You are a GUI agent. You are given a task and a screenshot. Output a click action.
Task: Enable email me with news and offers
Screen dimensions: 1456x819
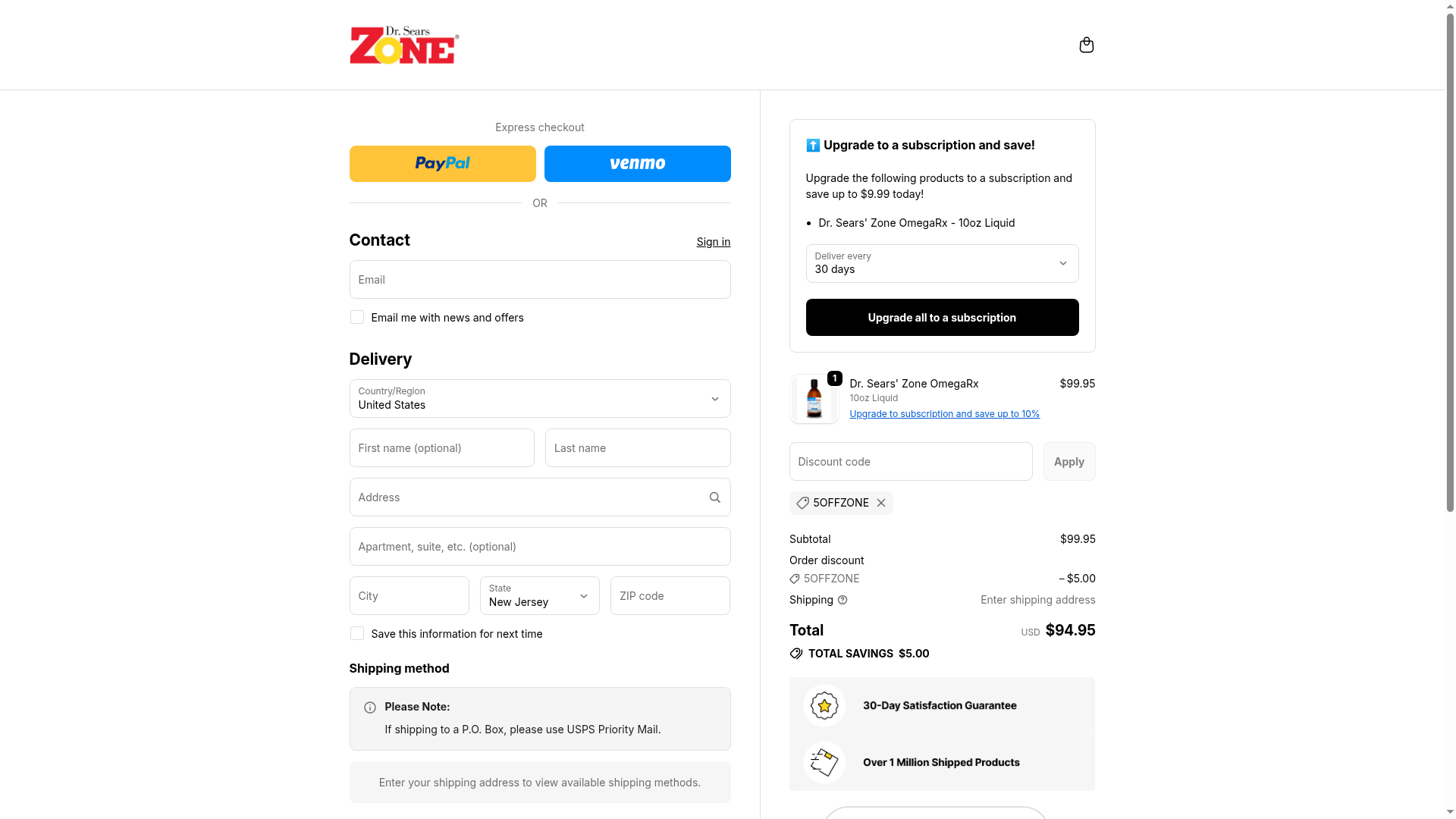pos(357,318)
